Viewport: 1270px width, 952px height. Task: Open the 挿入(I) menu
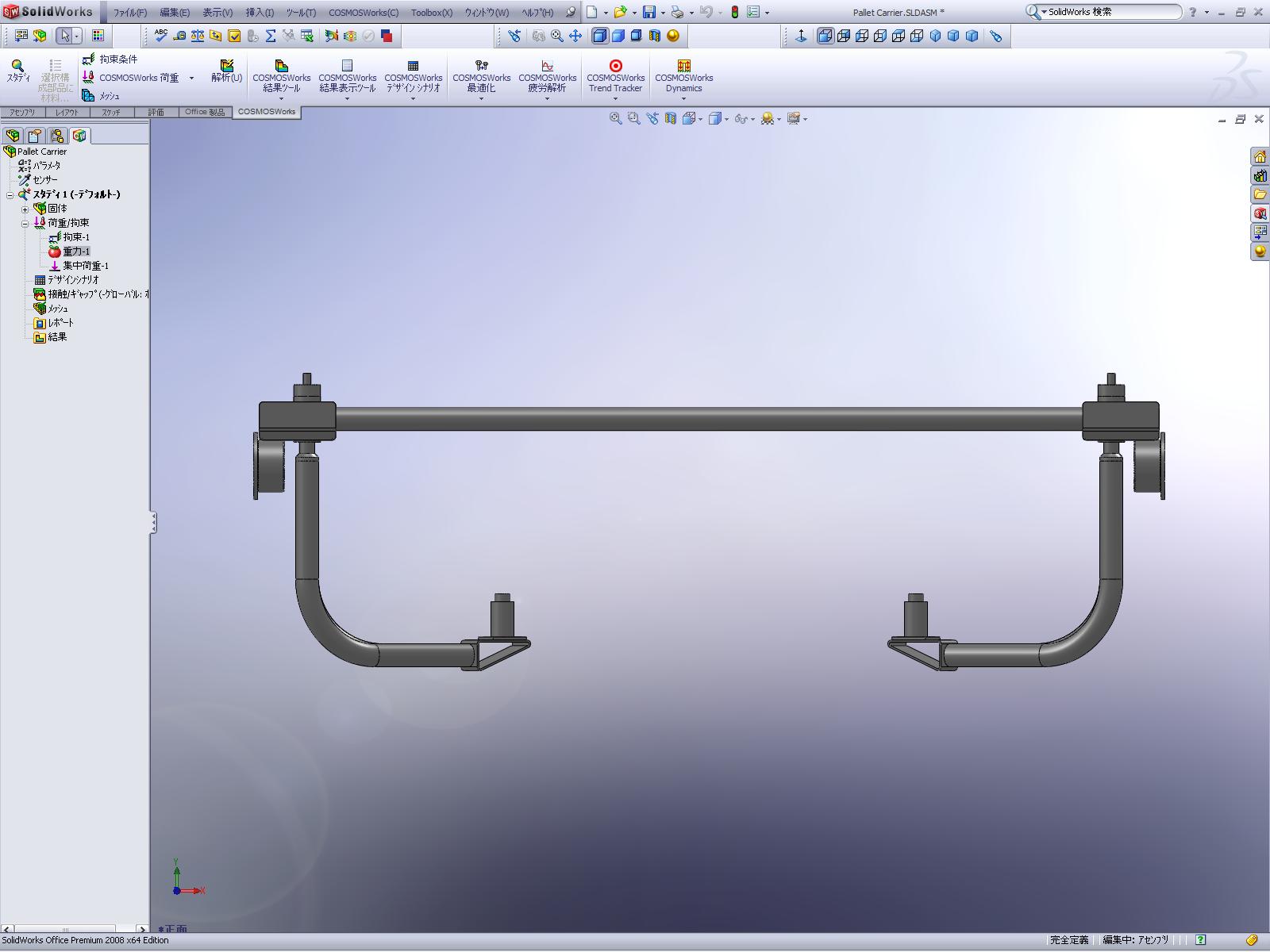coord(260,13)
